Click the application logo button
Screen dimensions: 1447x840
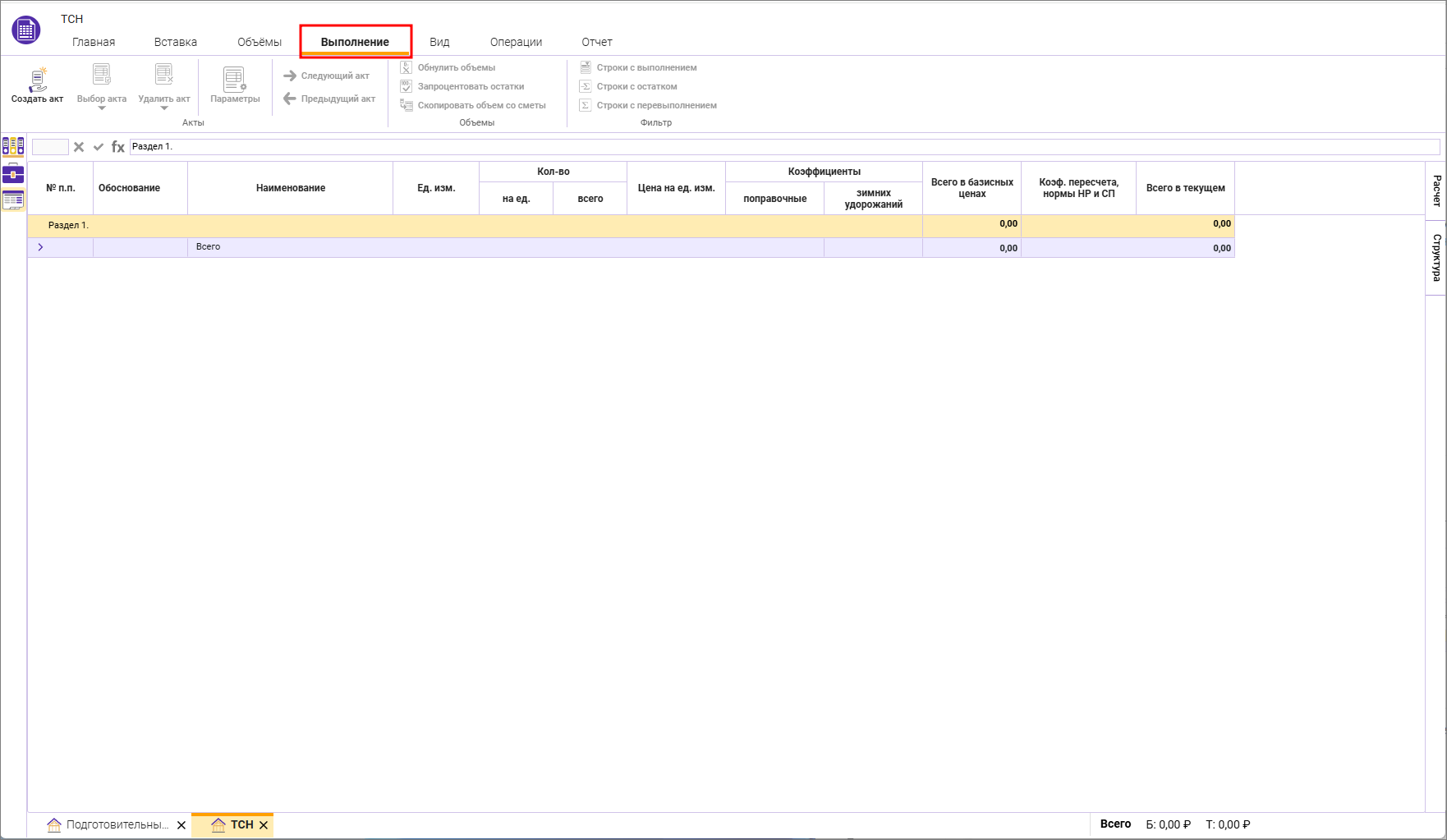[26, 30]
